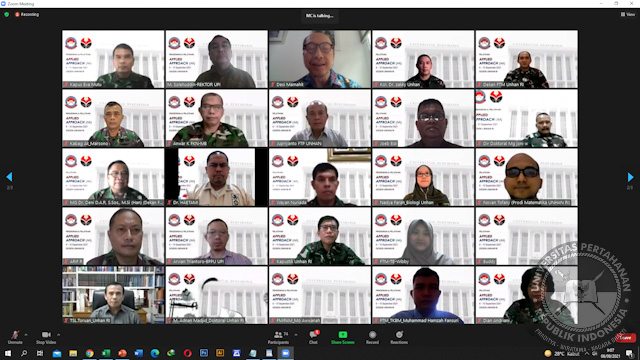Select the Muhammad Hamzah Fansuri video tile

423,295
